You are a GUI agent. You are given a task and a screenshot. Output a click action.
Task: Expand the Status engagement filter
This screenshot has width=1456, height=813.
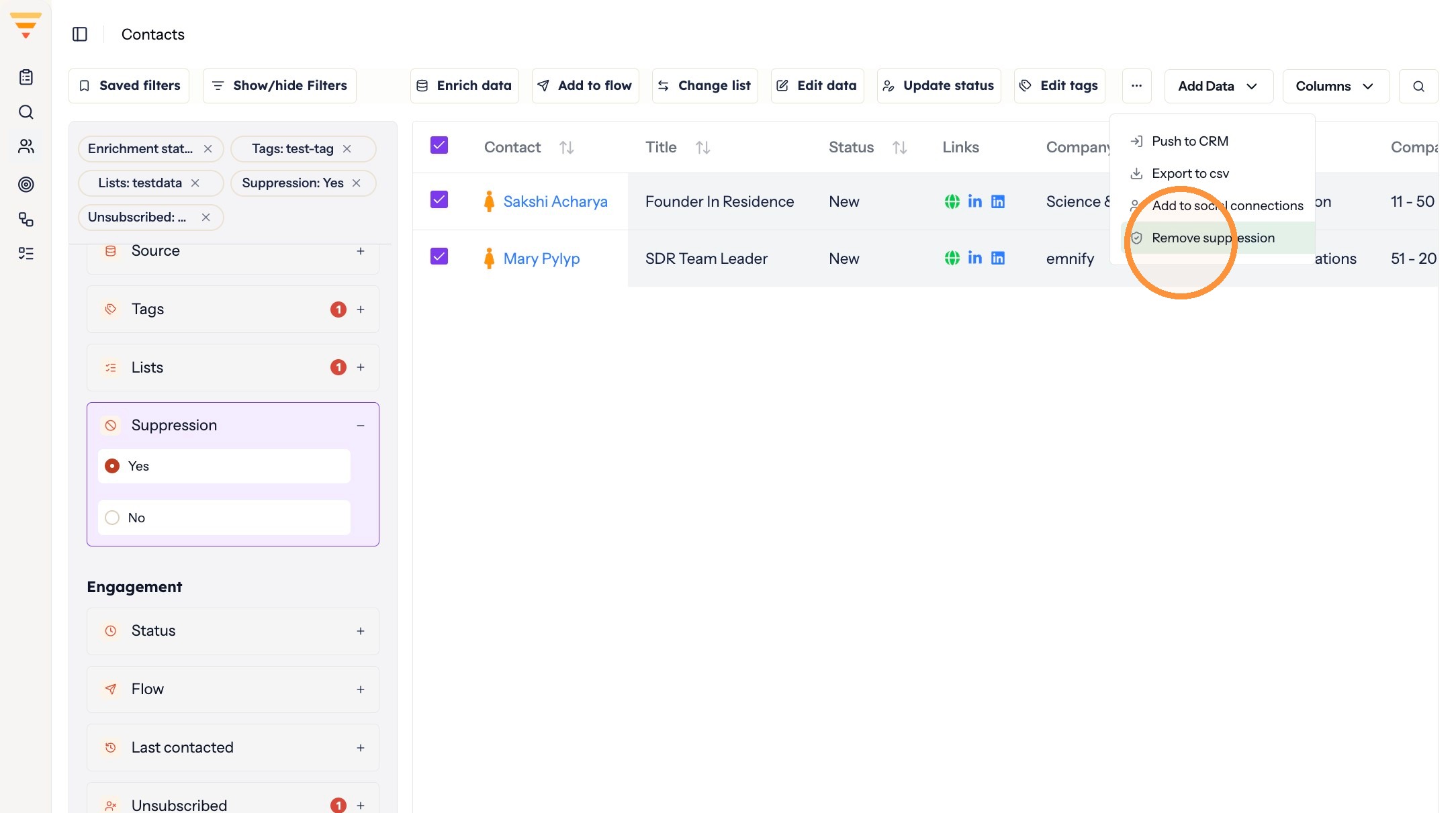[x=361, y=631]
